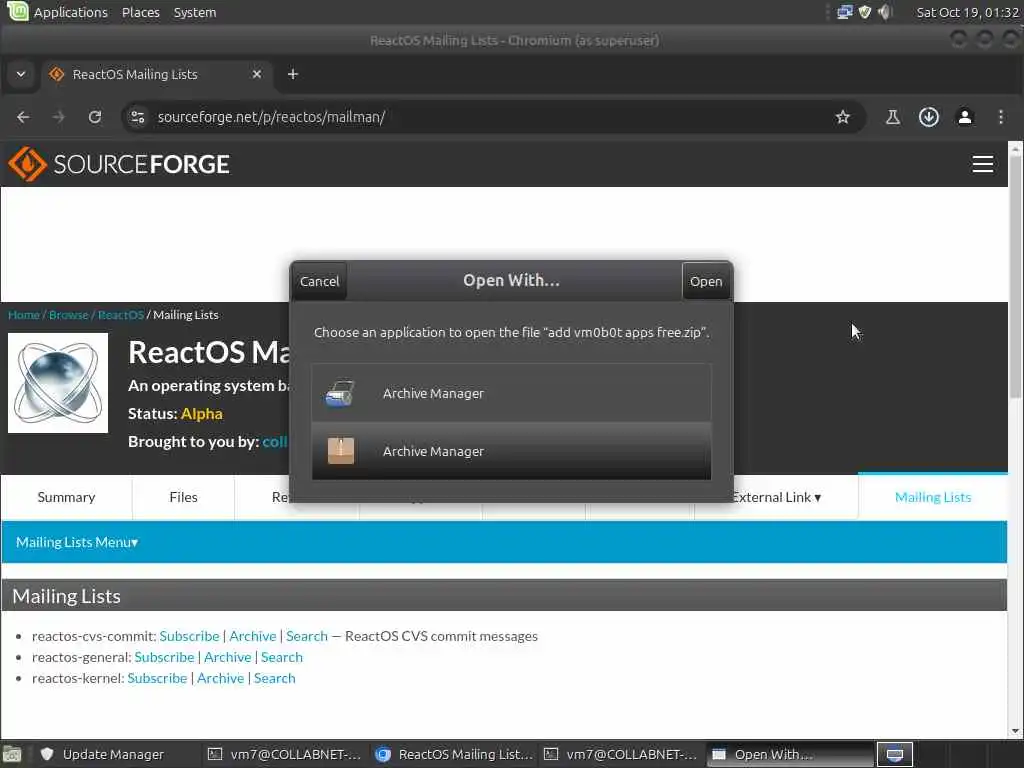Viewport: 1024px width, 768px height.
Task: Click the Home breadcrumb link
Action: point(24,315)
